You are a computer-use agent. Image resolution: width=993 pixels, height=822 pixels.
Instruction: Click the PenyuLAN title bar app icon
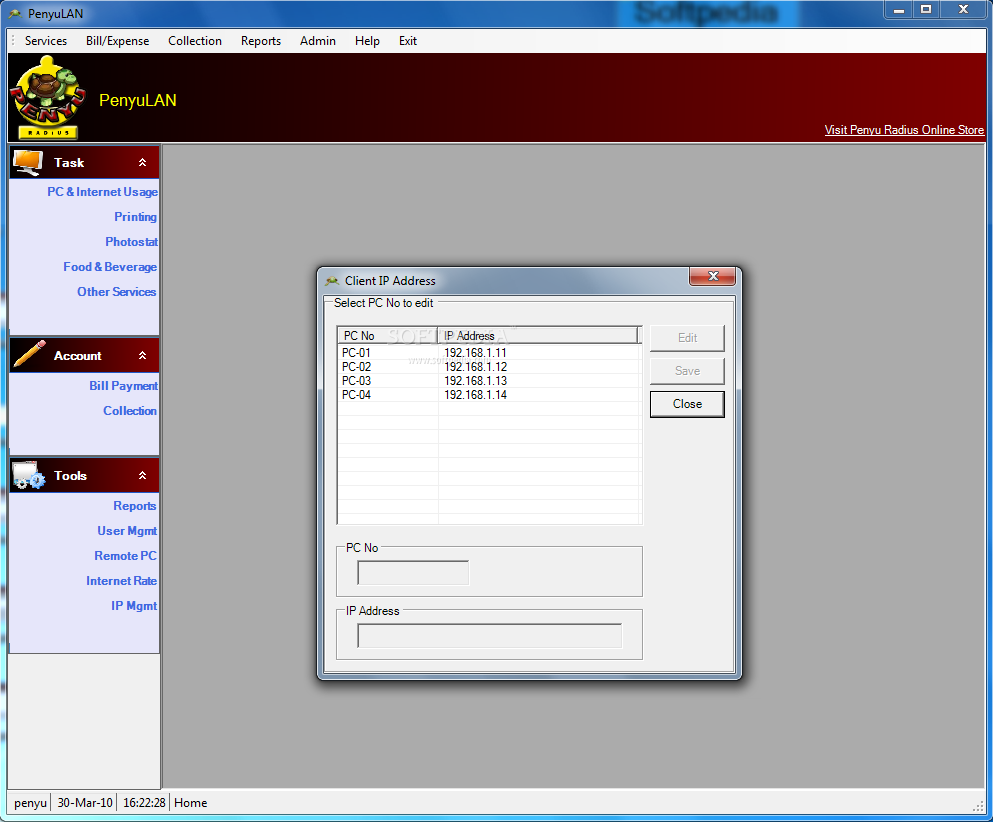click(x=15, y=13)
